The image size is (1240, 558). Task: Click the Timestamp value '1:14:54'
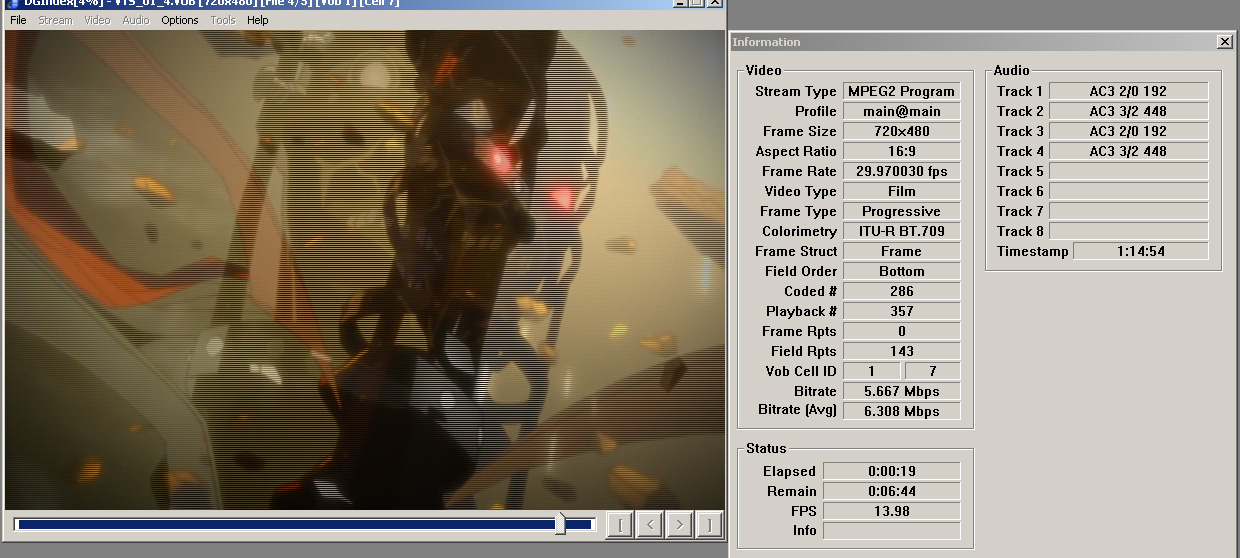1141,251
